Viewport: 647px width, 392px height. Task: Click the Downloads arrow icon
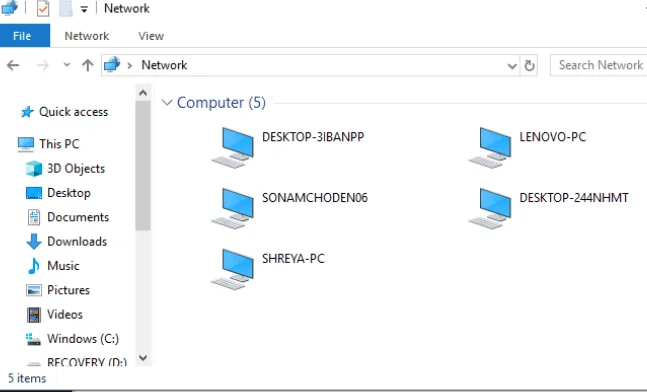34,241
